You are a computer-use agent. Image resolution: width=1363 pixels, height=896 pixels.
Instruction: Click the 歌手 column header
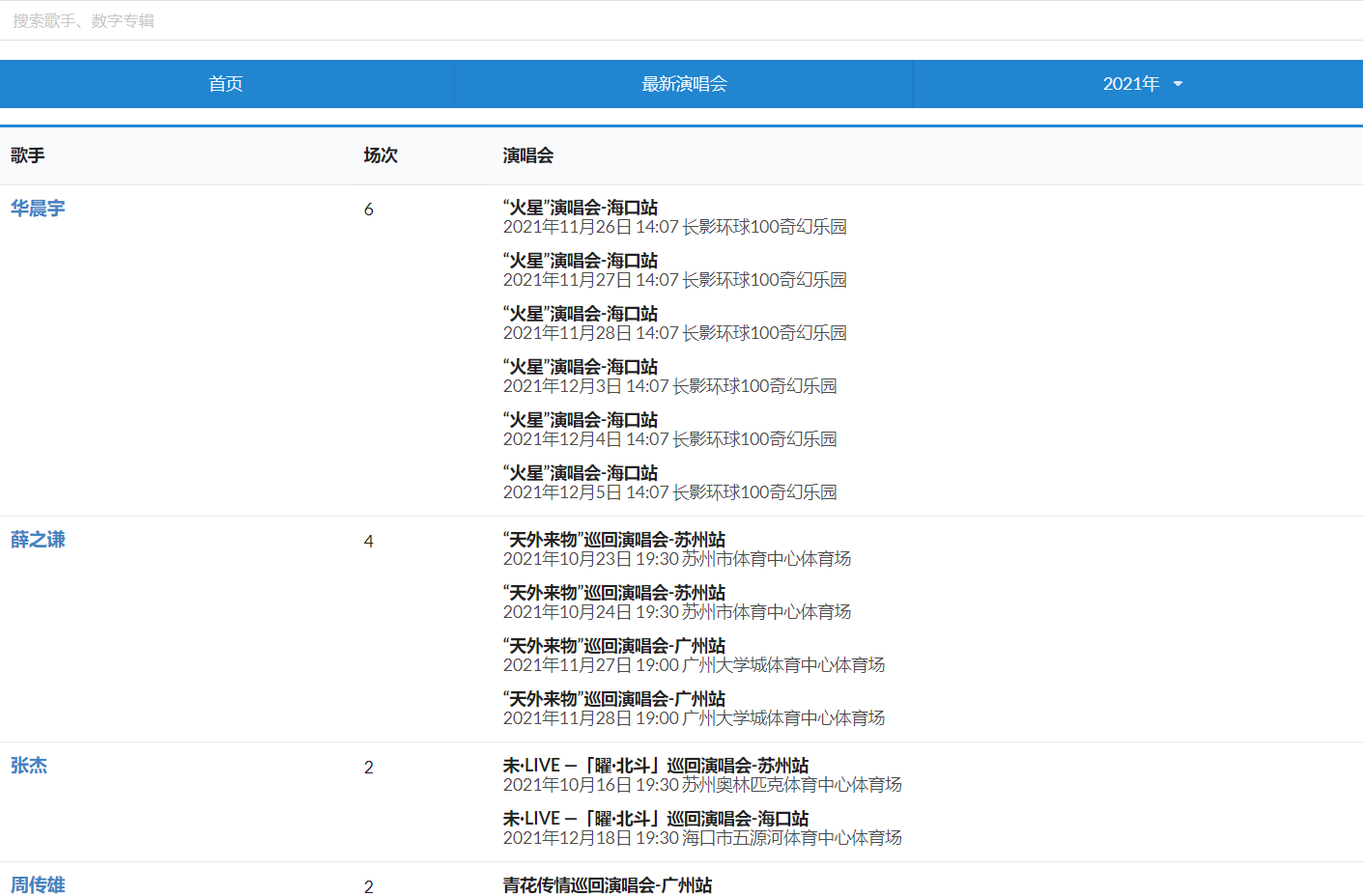coord(28,154)
